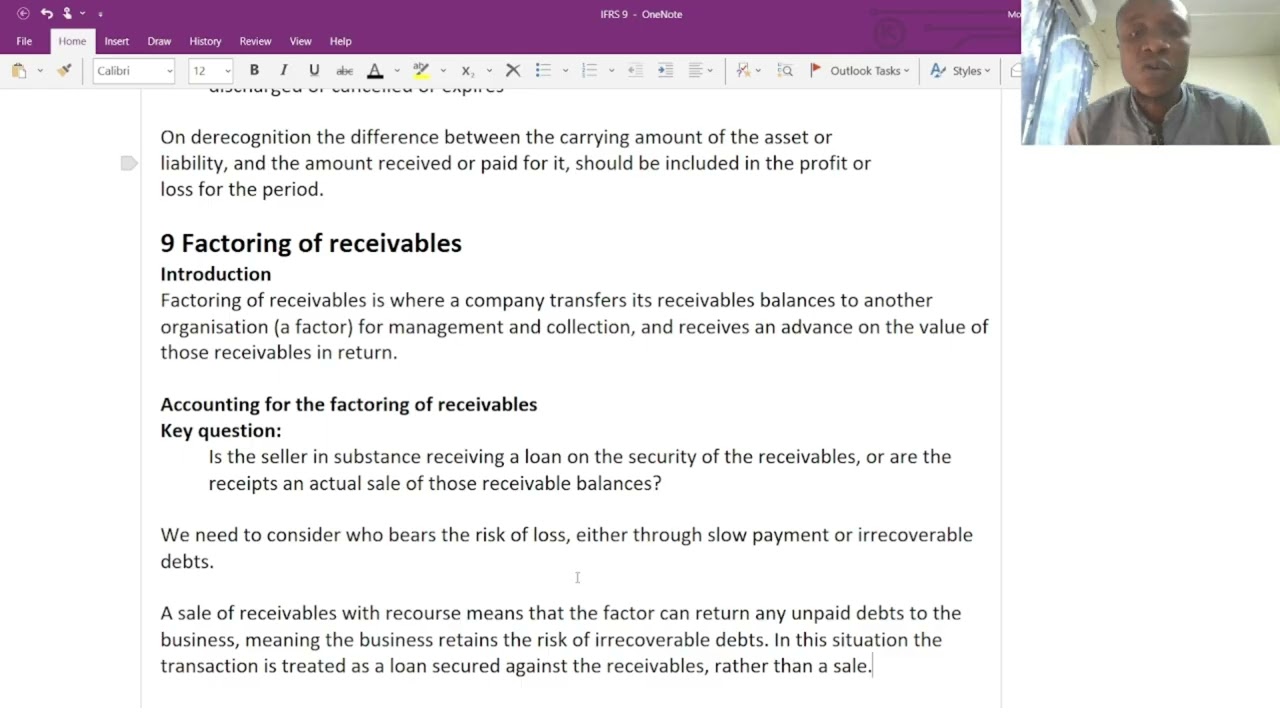
Task: Open the font size 12 box
Action: (210, 71)
